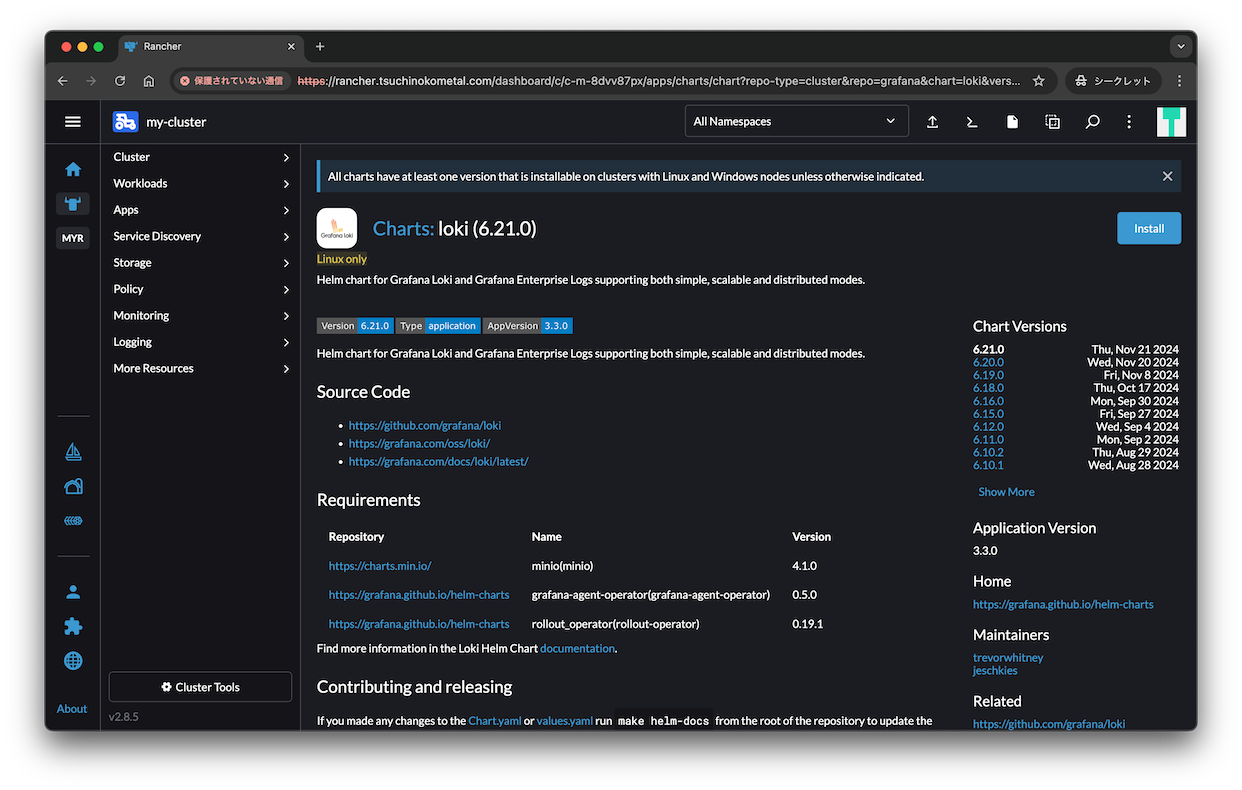Open the github.com/grafana/loki source link
Screen dimensions: 1242x790
point(425,425)
